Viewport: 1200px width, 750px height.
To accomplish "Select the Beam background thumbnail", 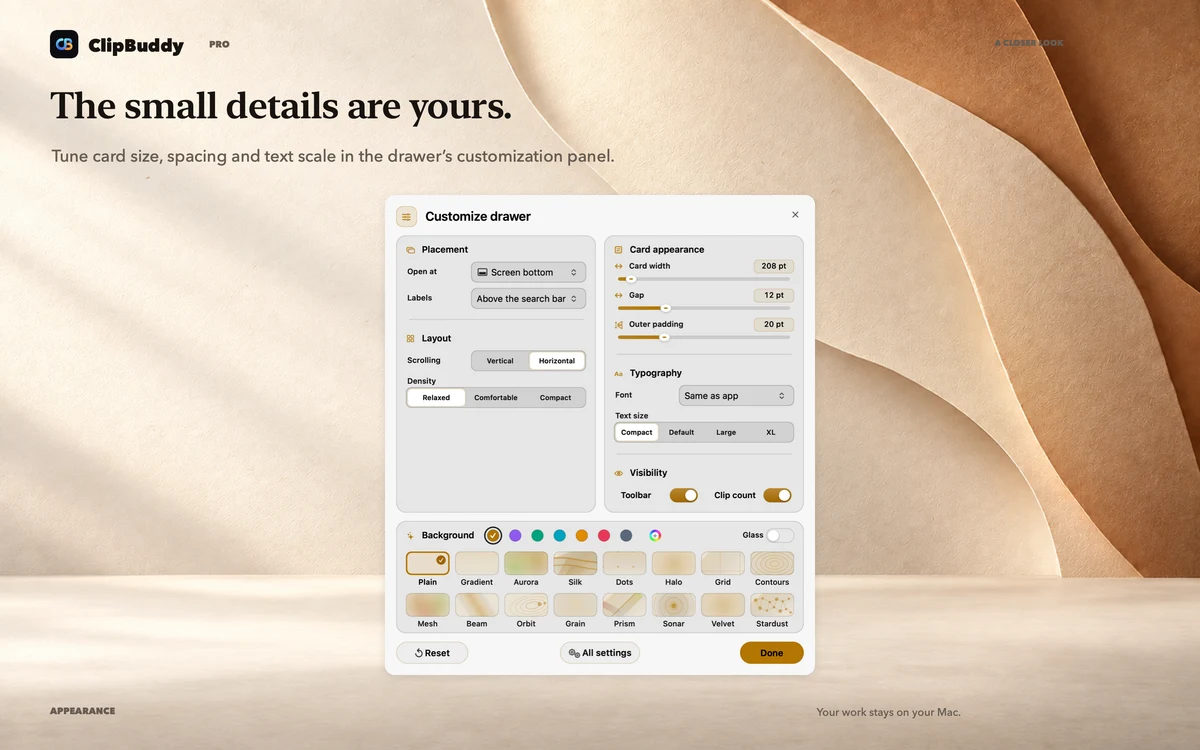I will tap(477, 605).
